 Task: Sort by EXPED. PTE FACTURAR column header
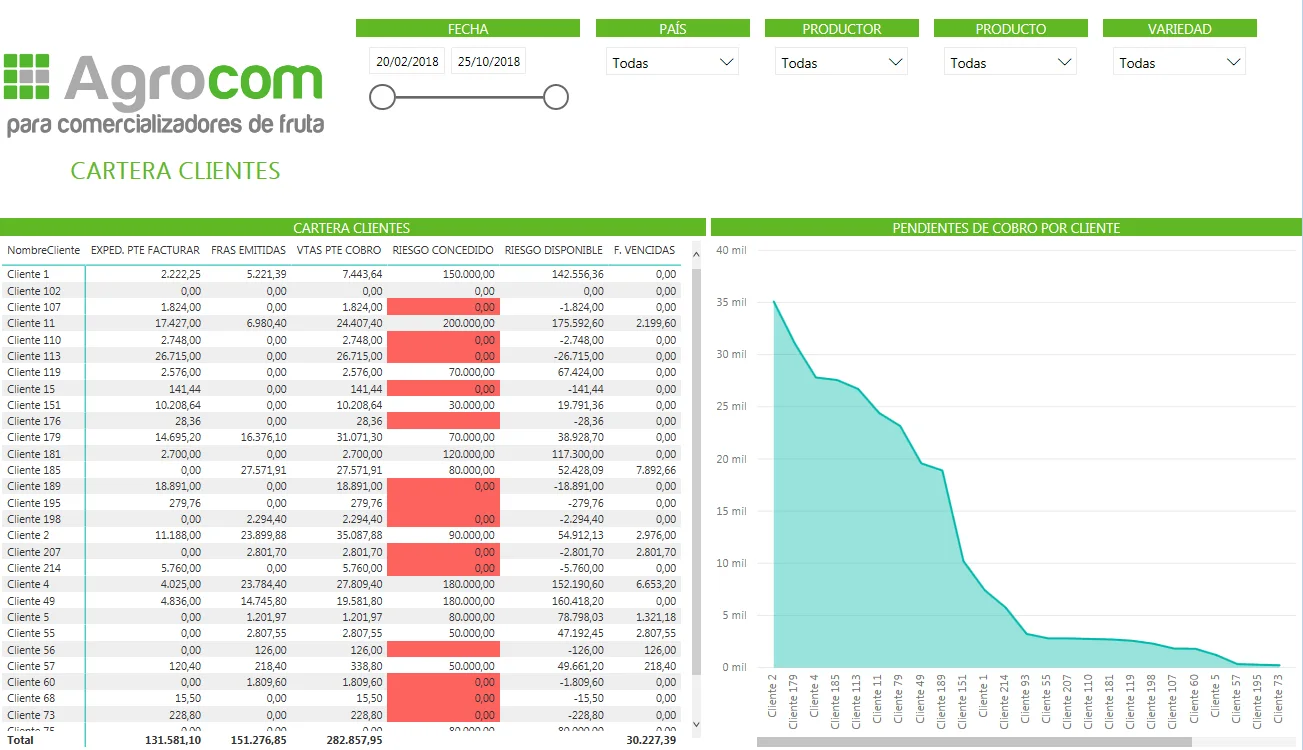click(x=146, y=250)
